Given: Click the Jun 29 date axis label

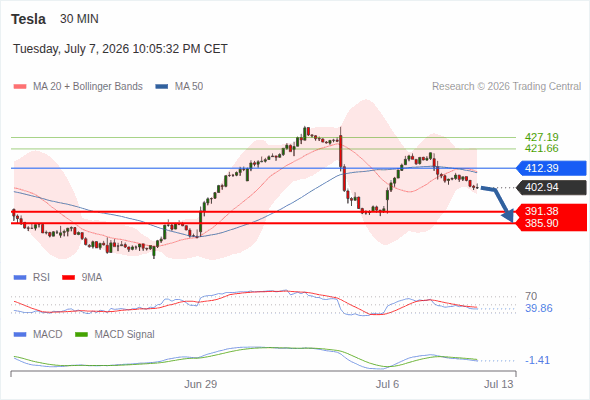Looking at the screenshot, I should coord(201,384).
